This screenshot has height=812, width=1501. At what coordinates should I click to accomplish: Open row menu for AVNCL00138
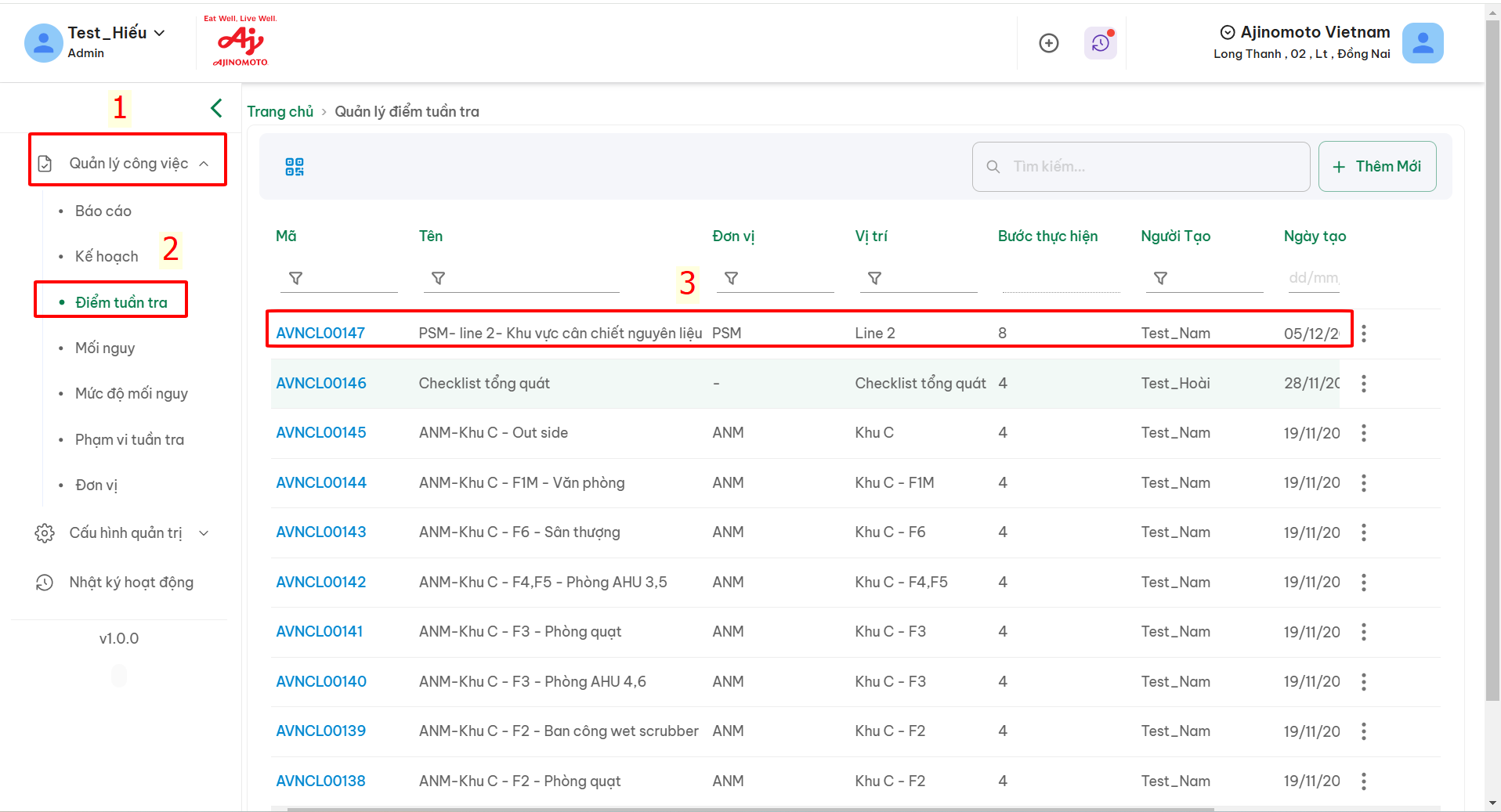(1364, 781)
